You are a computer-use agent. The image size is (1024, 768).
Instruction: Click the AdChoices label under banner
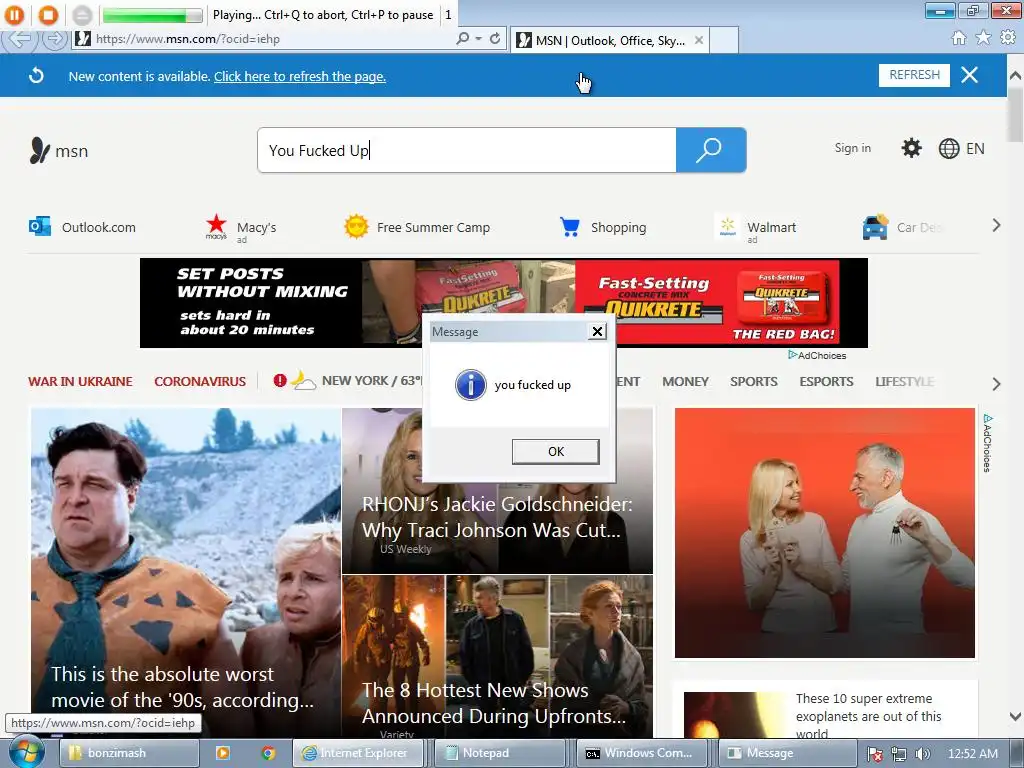(817, 355)
